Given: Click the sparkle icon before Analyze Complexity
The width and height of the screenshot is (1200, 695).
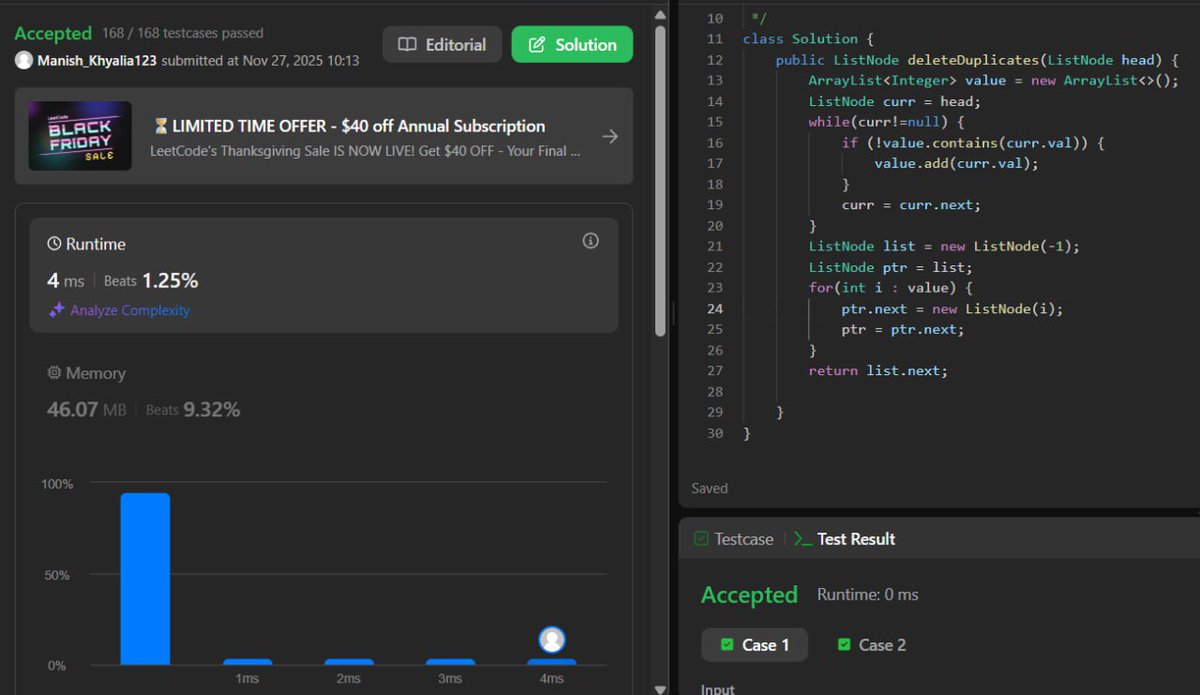Looking at the screenshot, I should tap(57, 310).
